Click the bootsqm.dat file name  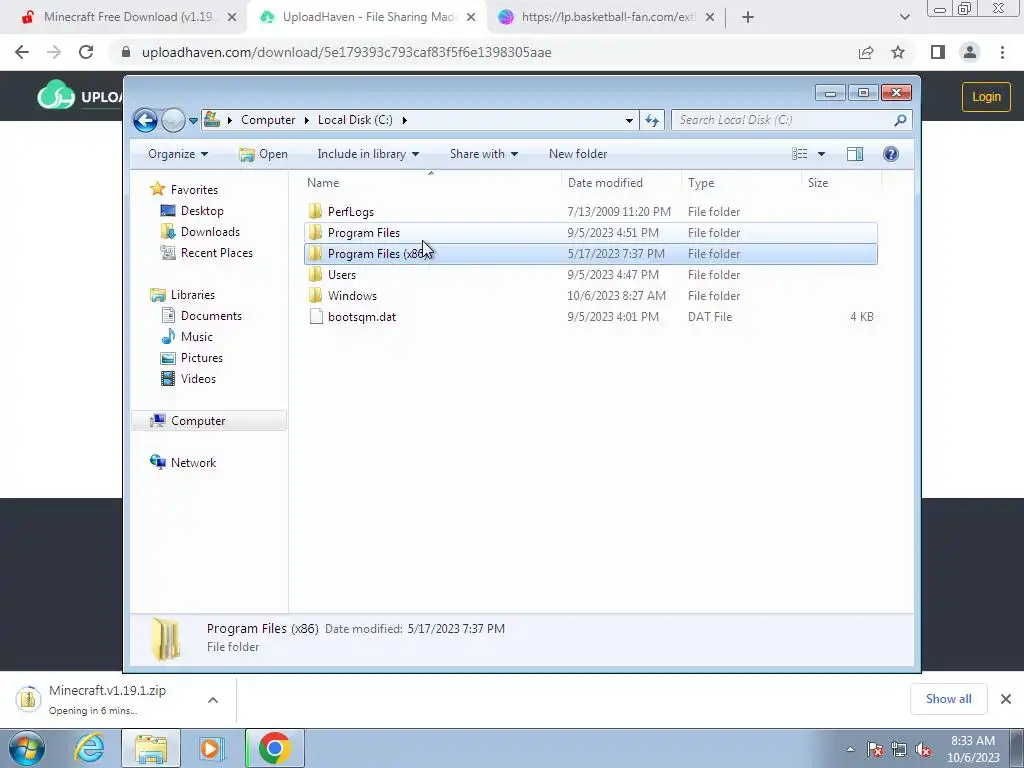pyautogui.click(x=362, y=317)
